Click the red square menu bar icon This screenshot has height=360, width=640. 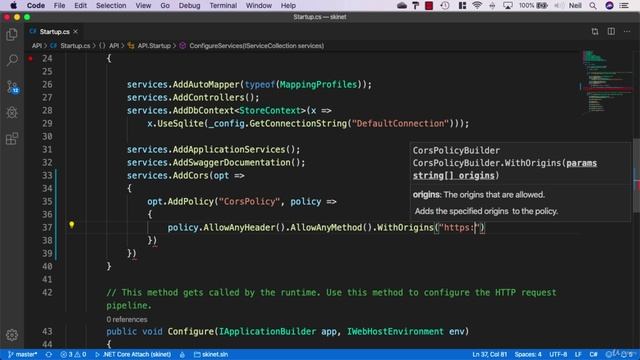429,5
